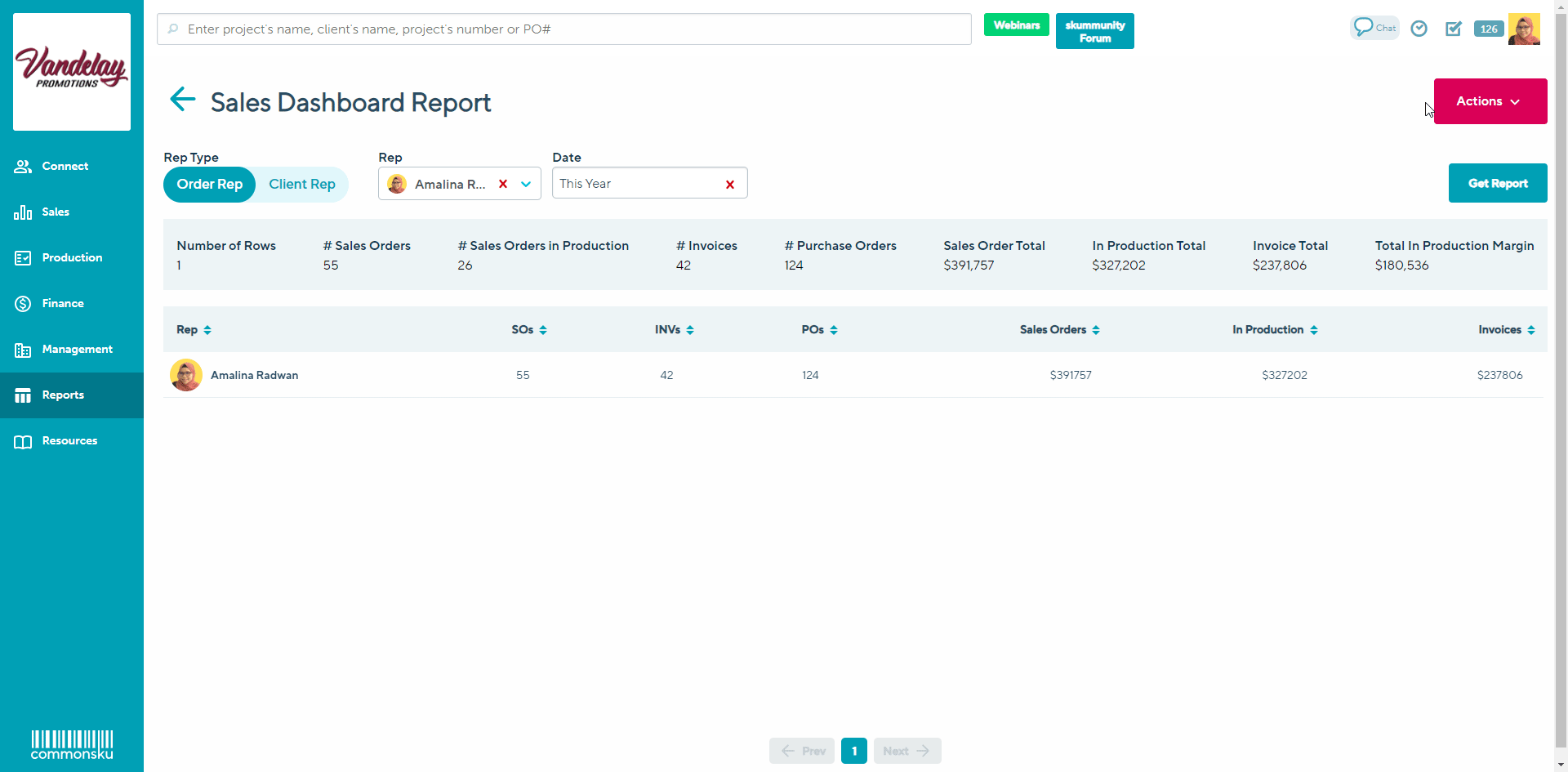The width and height of the screenshot is (1568, 772).
Task: Switch rep type to Client Rep
Action: pos(302,185)
